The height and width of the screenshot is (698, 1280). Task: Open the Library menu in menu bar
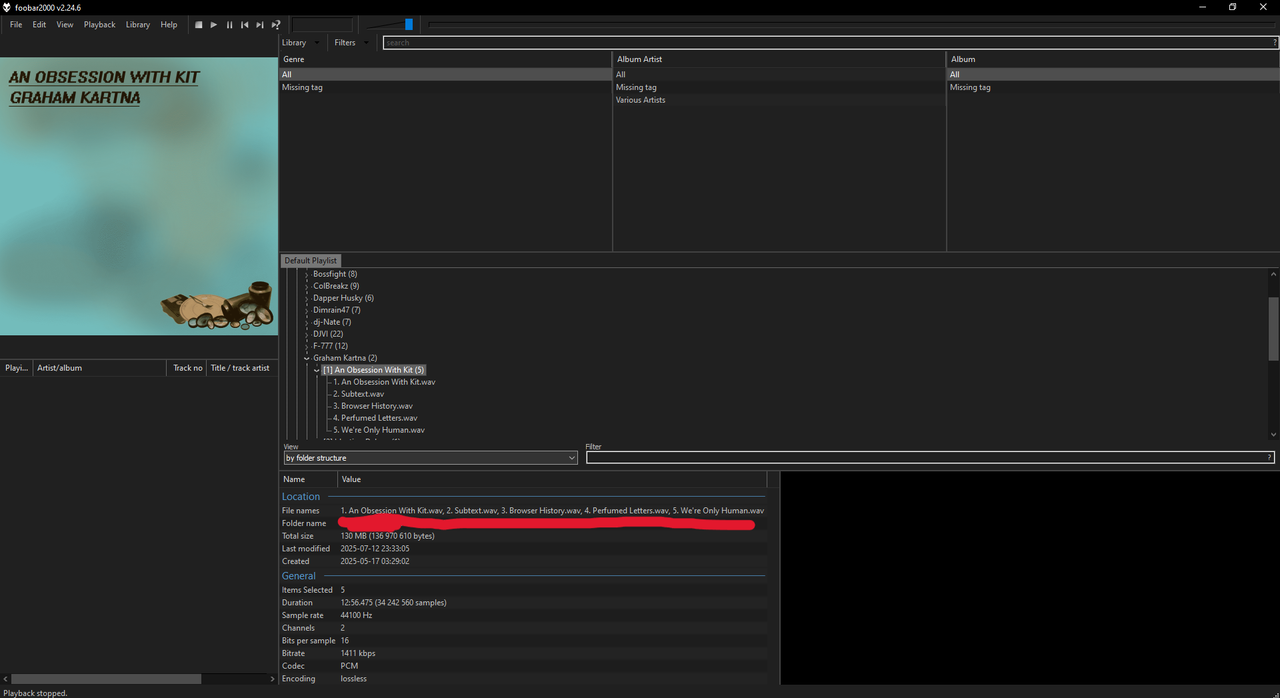click(138, 25)
